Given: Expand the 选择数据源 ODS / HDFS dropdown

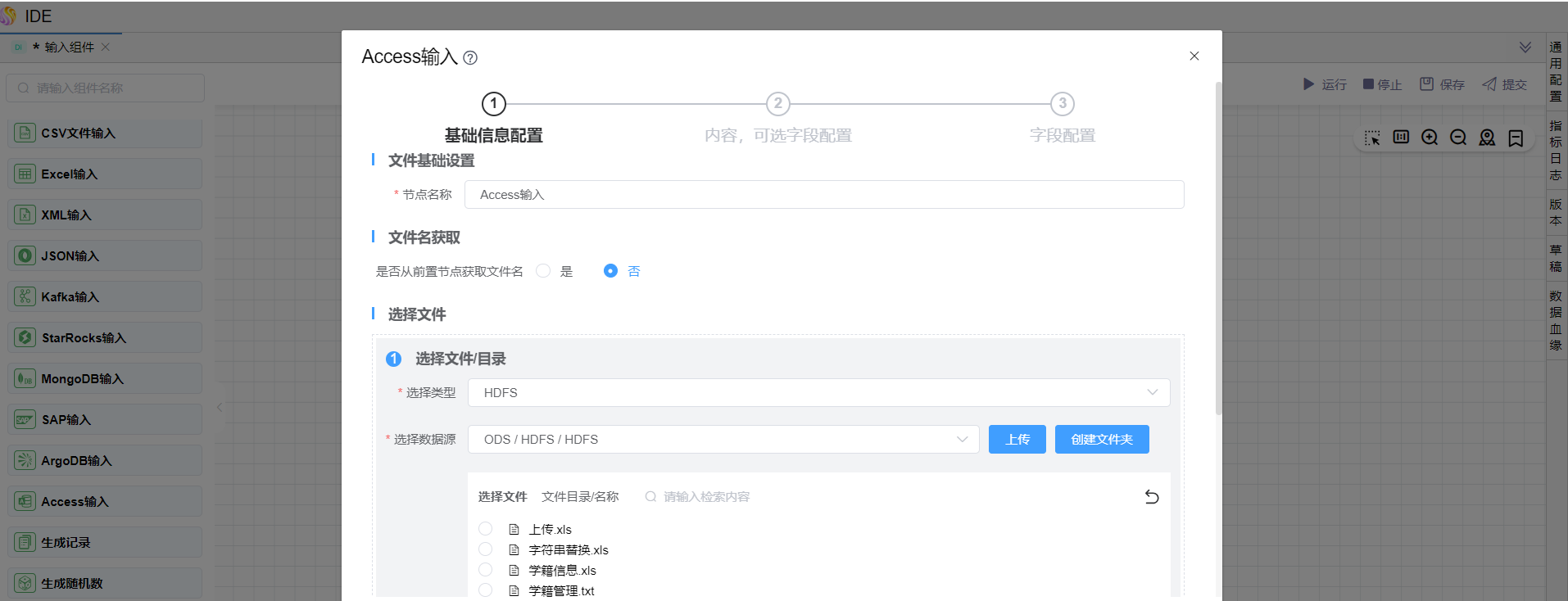Looking at the screenshot, I should (x=723, y=440).
